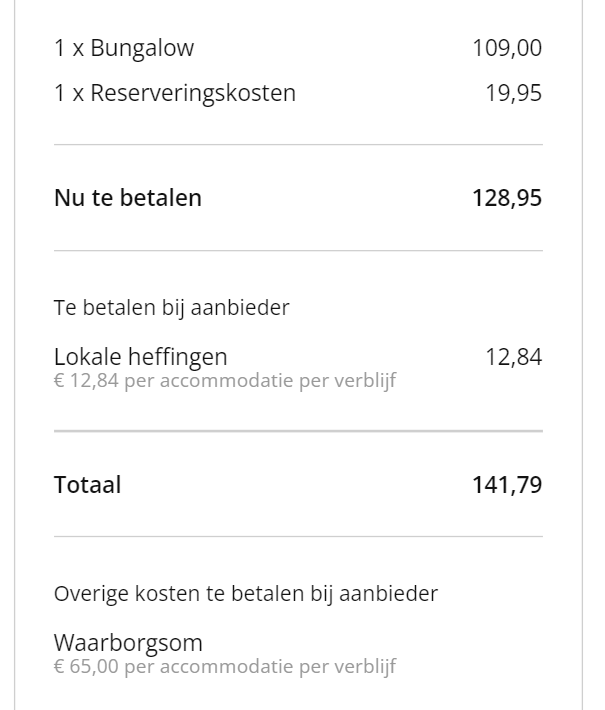Click the Bungalow price 109,00
The image size is (605, 710).
pyautogui.click(x=507, y=48)
